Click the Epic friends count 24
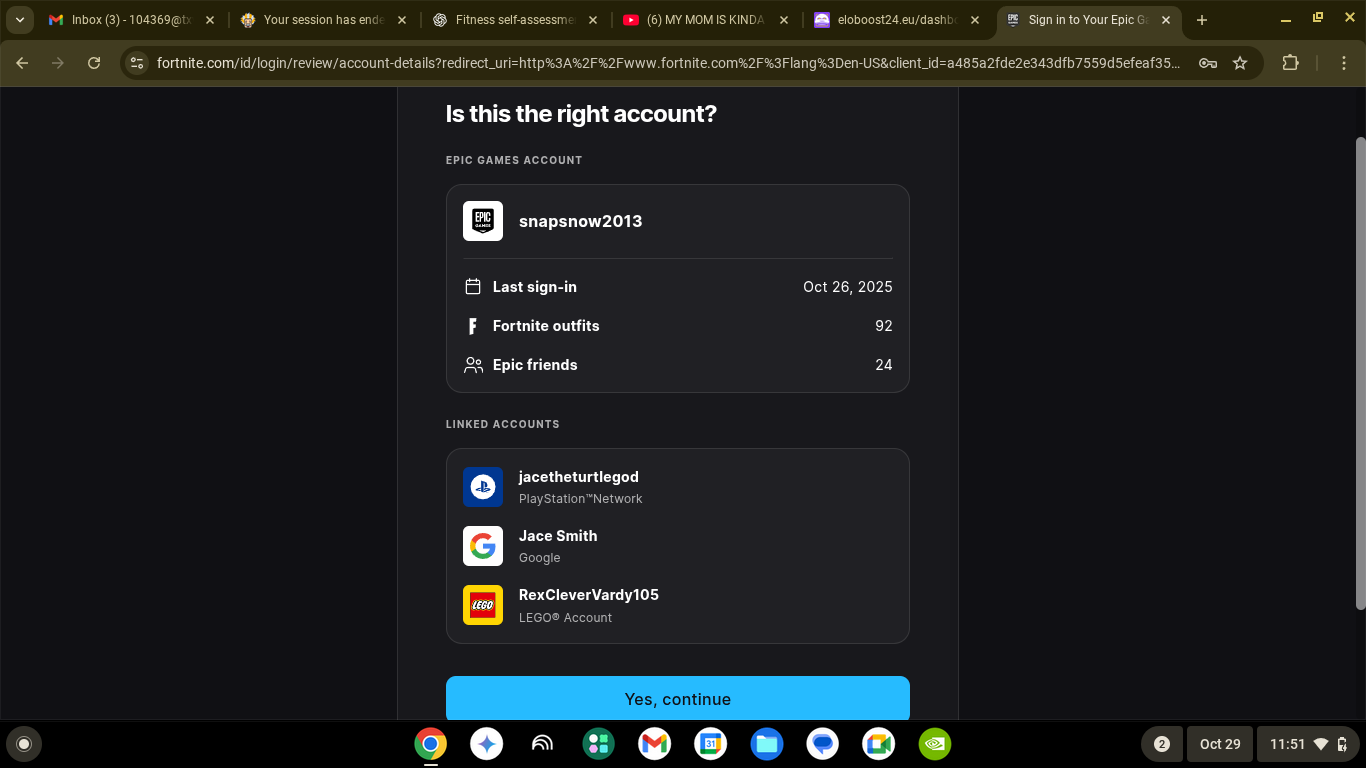This screenshot has width=1366, height=768. (x=884, y=365)
